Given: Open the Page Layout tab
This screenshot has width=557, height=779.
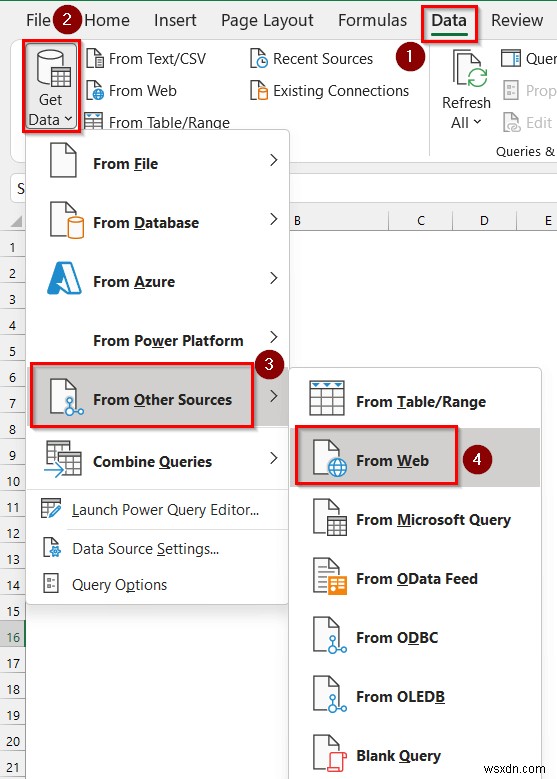Looking at the screenshot, I should [x=267, y=20].
